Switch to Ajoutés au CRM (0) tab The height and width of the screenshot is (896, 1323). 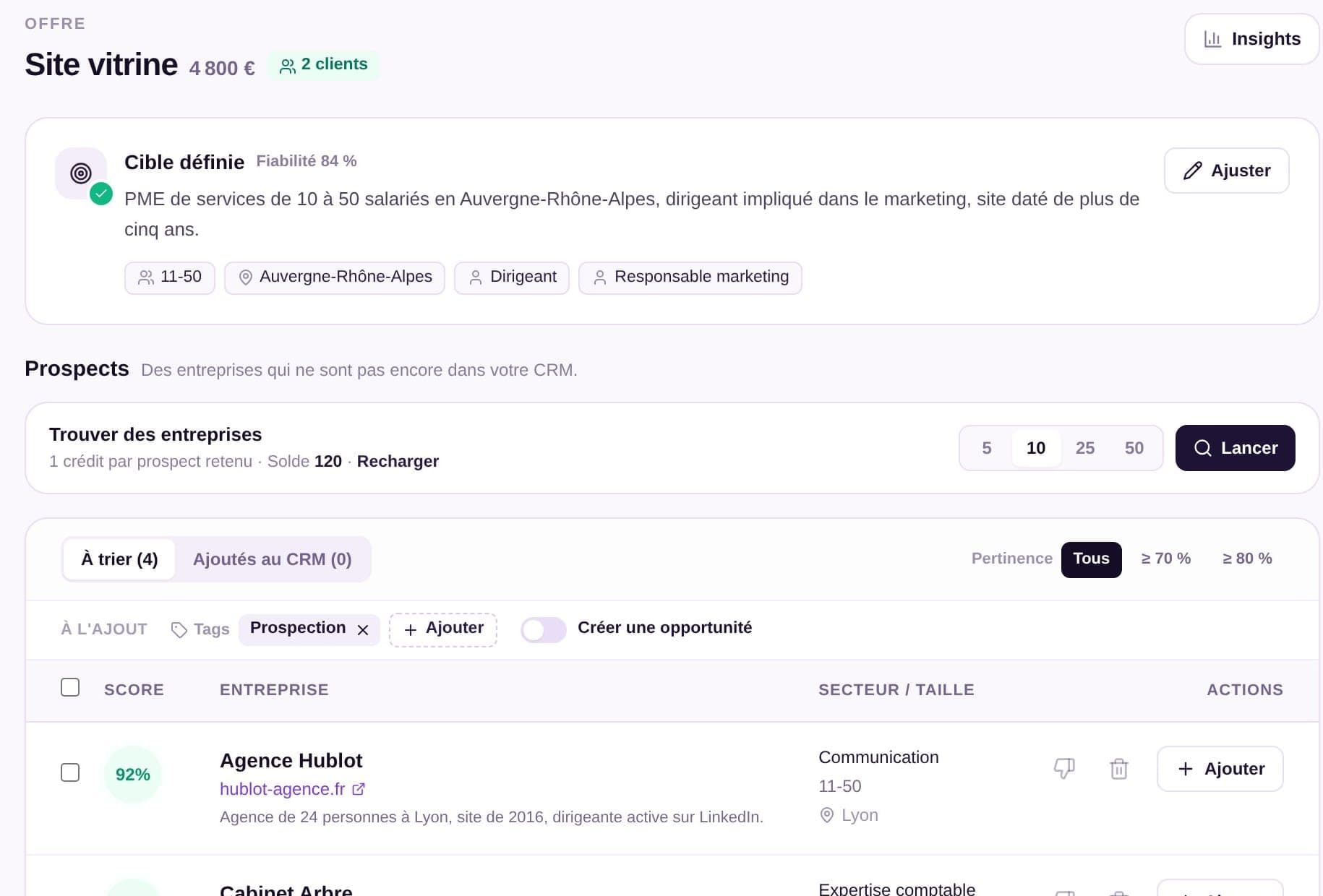273,559
